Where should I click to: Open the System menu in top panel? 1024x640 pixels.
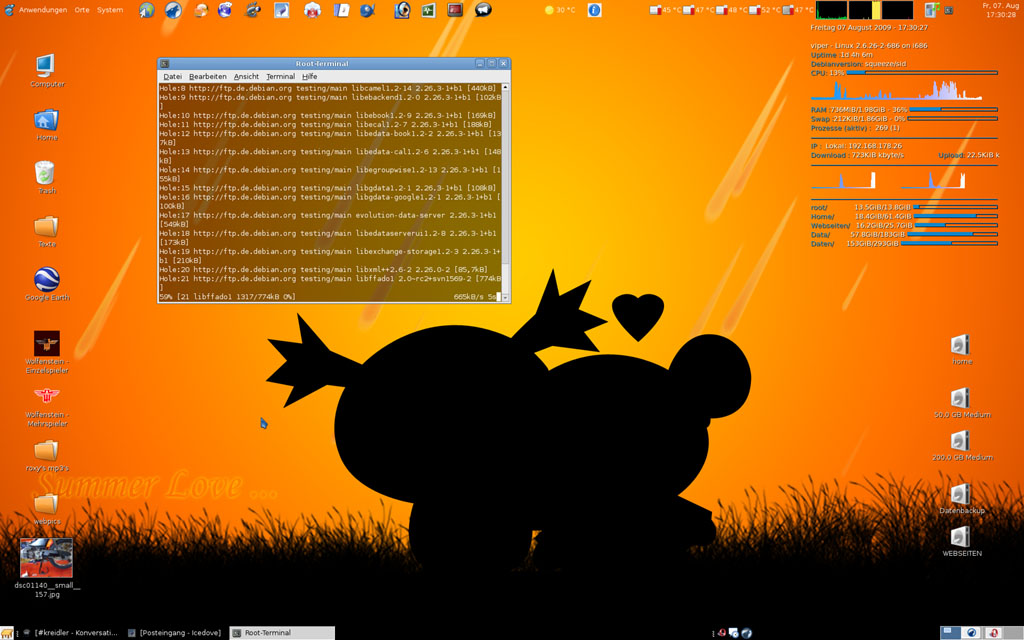click(x=110, y=10)
